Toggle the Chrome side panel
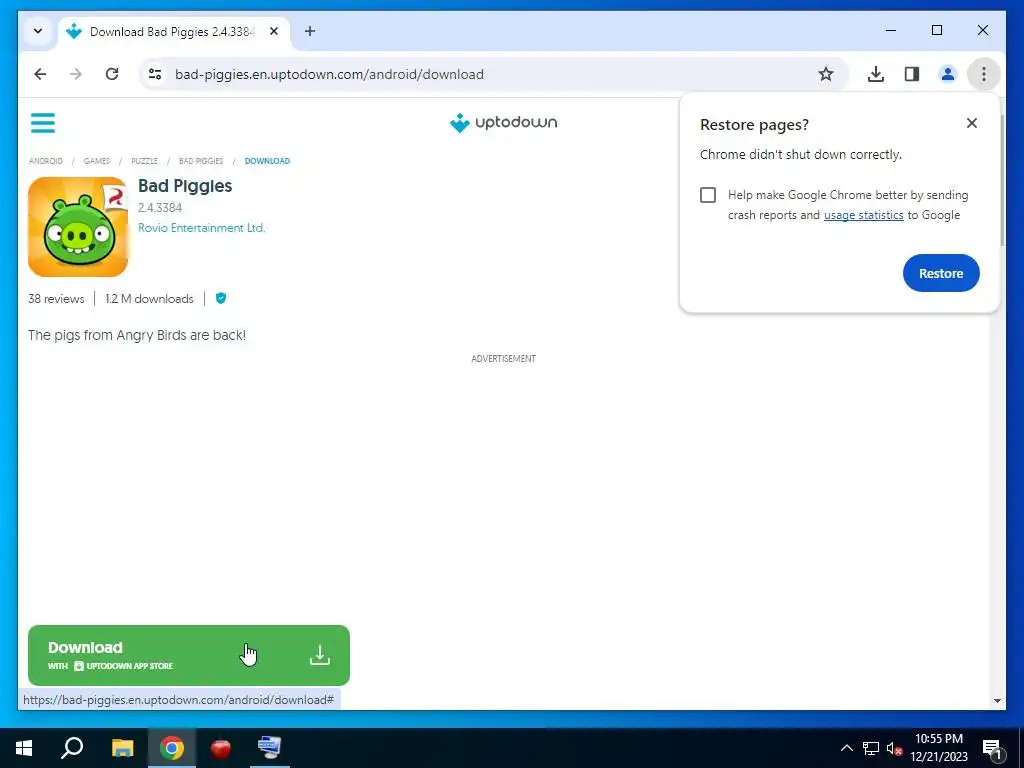Screen dimensions: 1024x768 click(x=912, y=74)
